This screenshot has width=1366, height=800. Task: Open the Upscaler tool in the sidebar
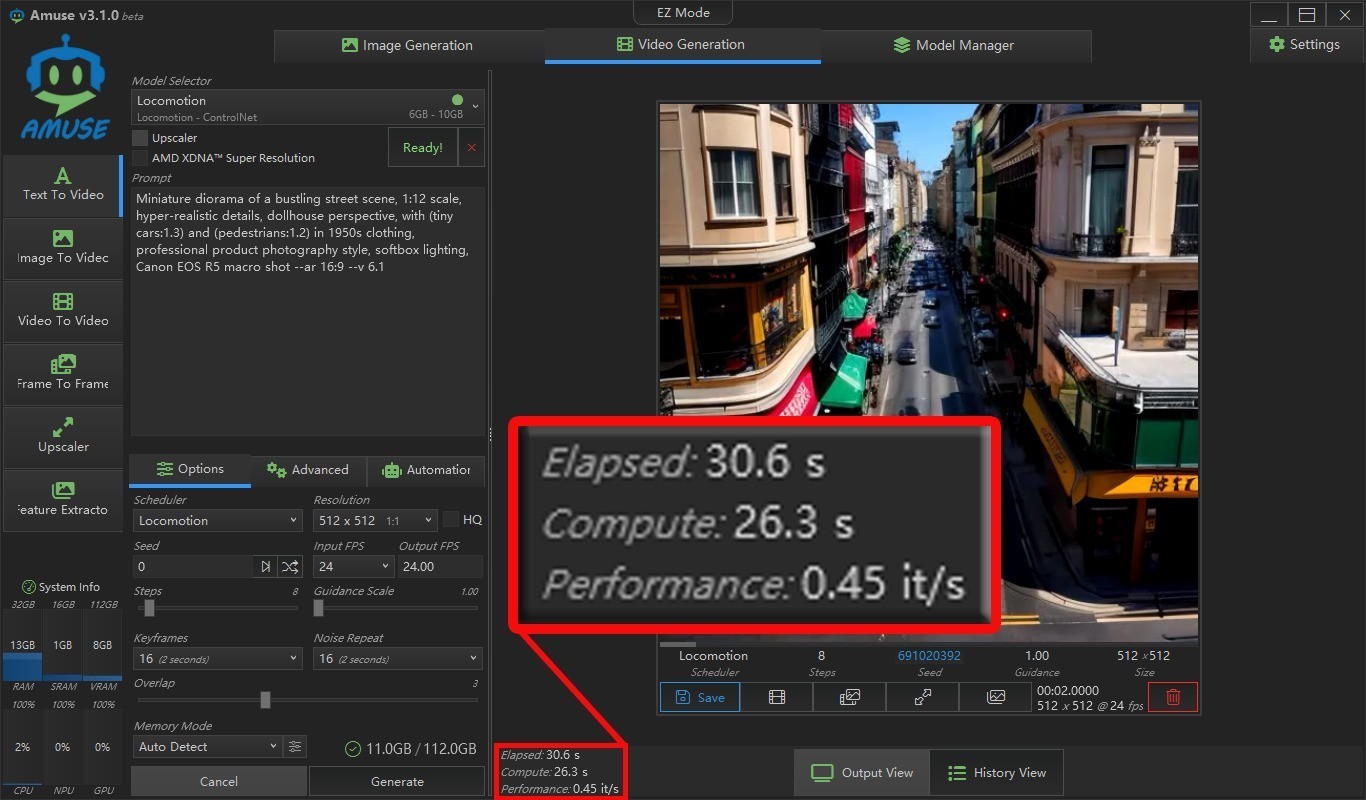pyautogui.click(x=63, y=435)
